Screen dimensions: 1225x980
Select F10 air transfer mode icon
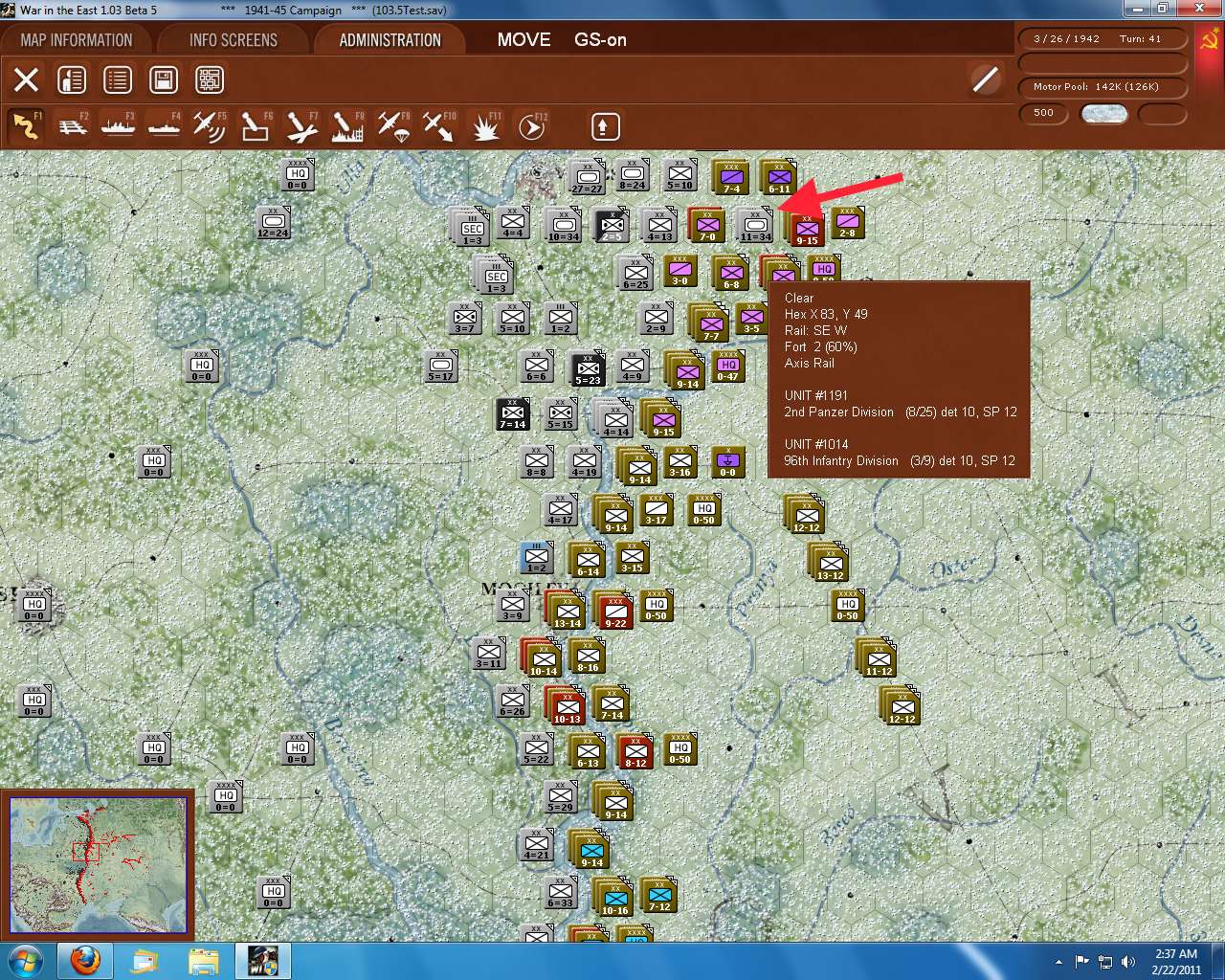pos(439,126)
